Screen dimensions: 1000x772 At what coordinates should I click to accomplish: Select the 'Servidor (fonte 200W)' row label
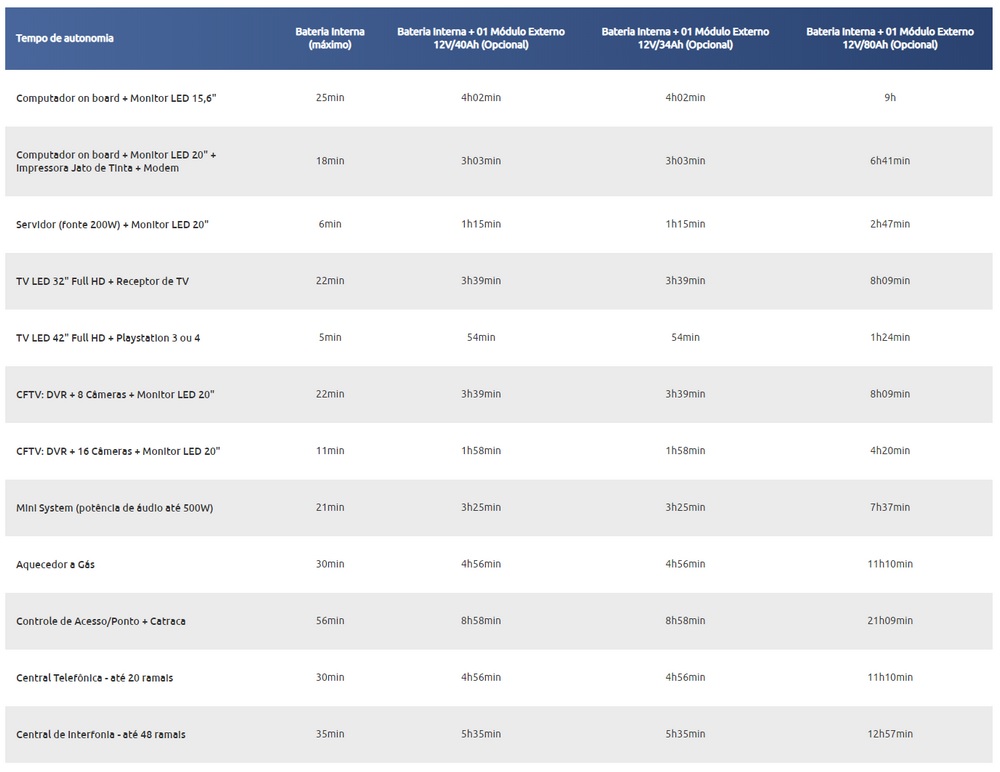click(x=112, y=224)
